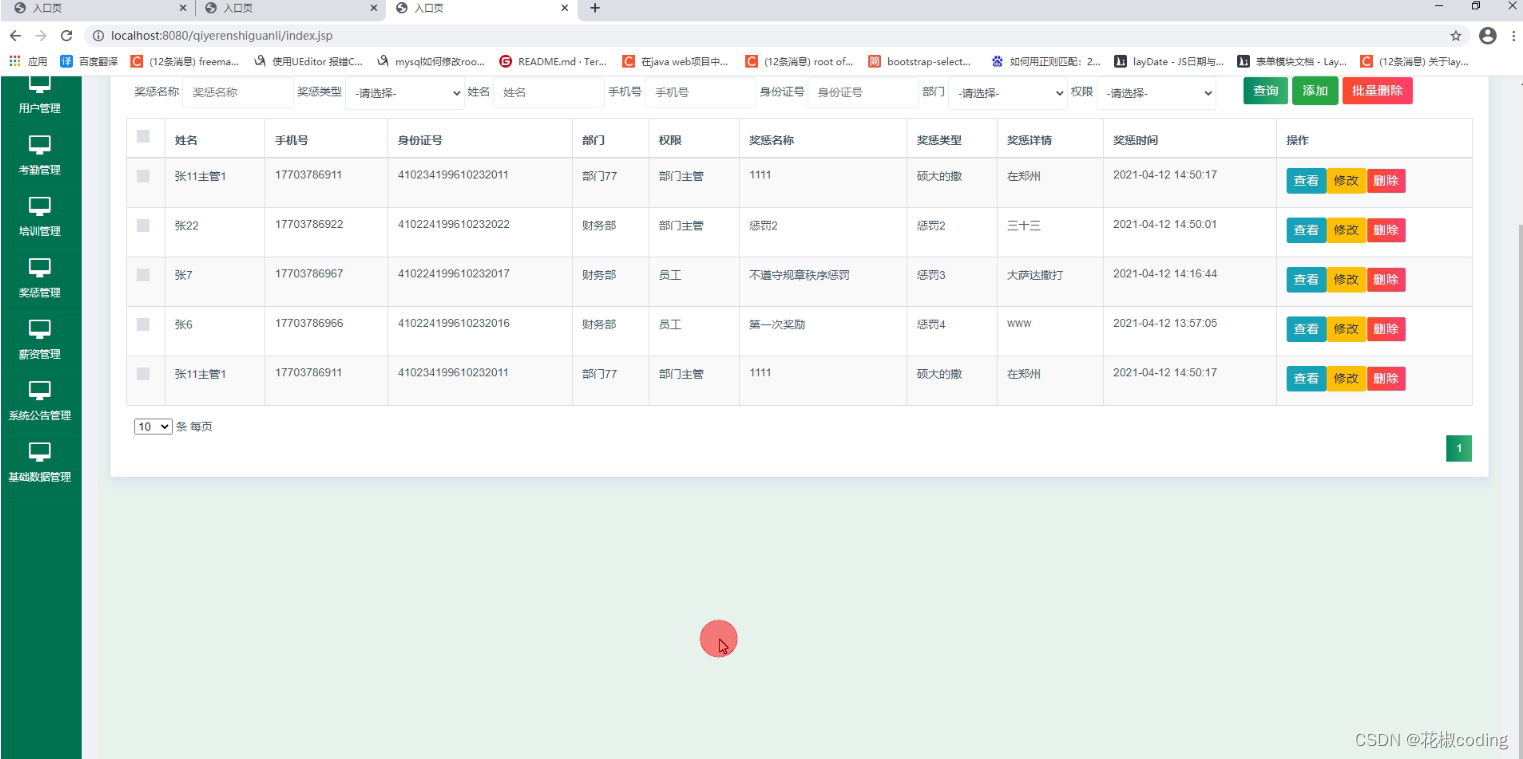1523x759 pixels.
Task: Open the 权限 filter dropdown
Action: (1156, 92)
